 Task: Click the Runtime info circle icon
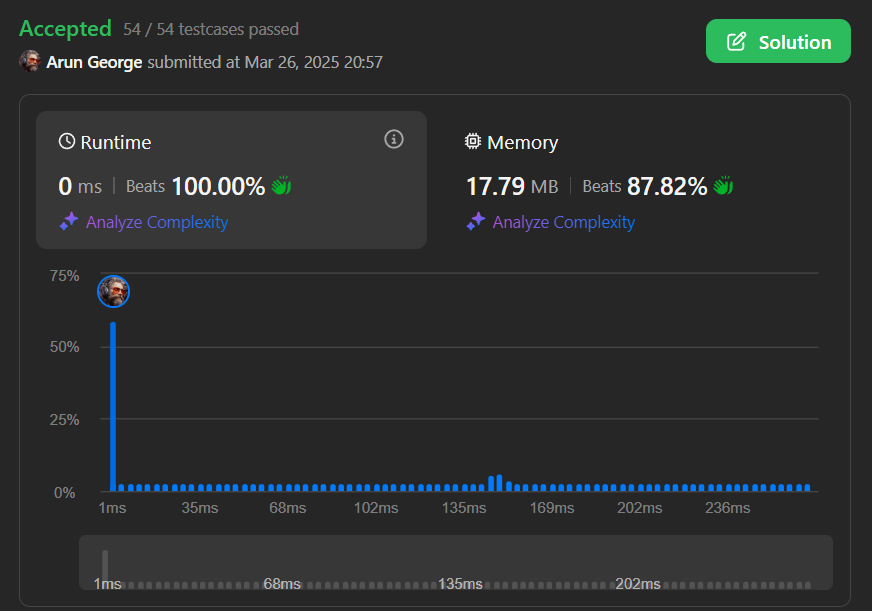[x=394, y=139]
